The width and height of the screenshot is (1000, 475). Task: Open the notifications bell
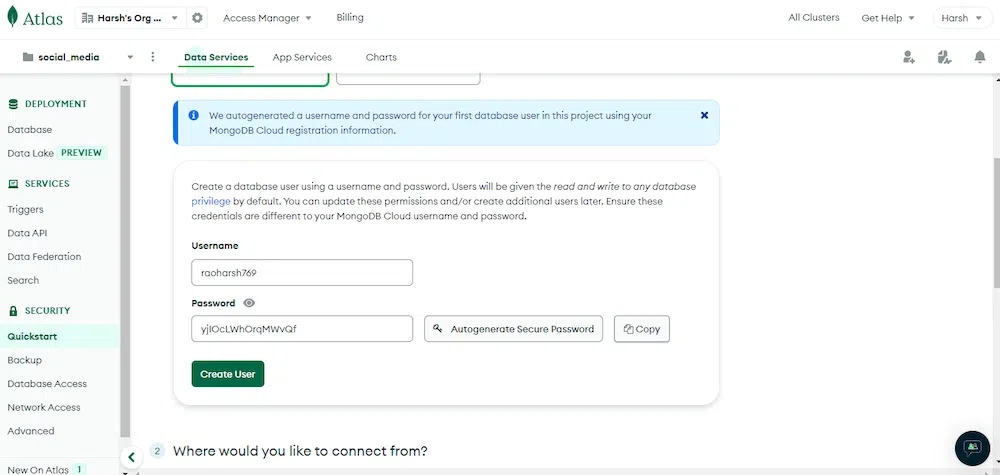[x=980, y=58]
